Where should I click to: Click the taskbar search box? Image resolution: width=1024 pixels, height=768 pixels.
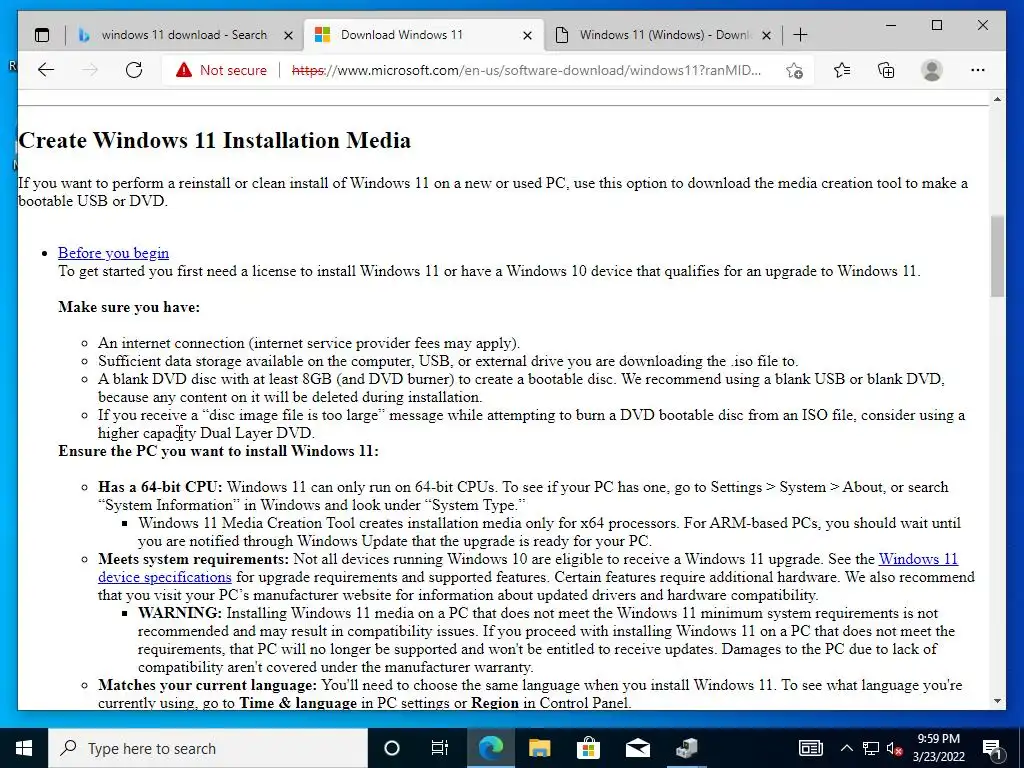(x=208, y=748)
